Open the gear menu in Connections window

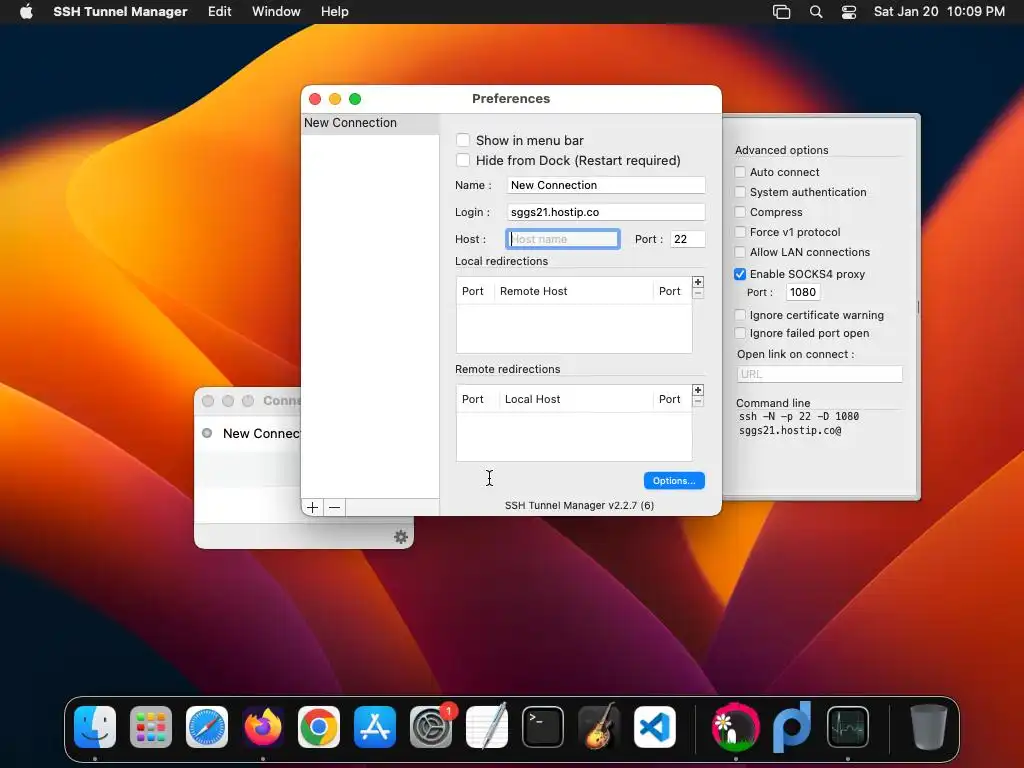(x=400, y=537)
